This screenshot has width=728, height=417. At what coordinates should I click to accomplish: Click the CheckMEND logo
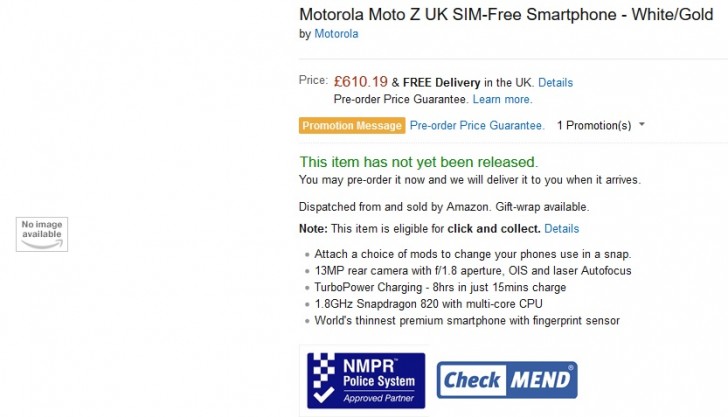pyautogui.click(x=507, y=380)
